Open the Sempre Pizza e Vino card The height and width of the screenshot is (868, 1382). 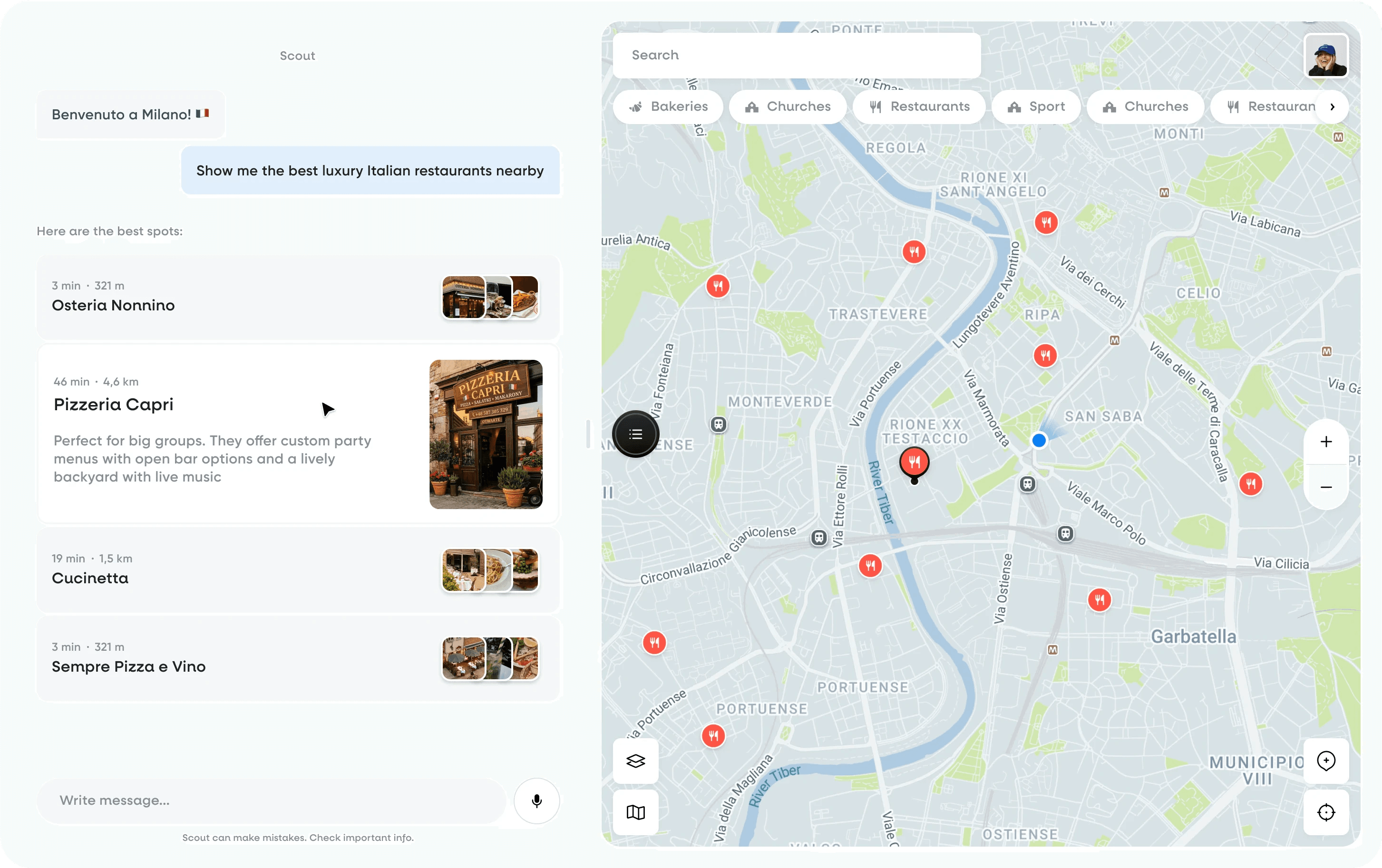click(298, 658)
